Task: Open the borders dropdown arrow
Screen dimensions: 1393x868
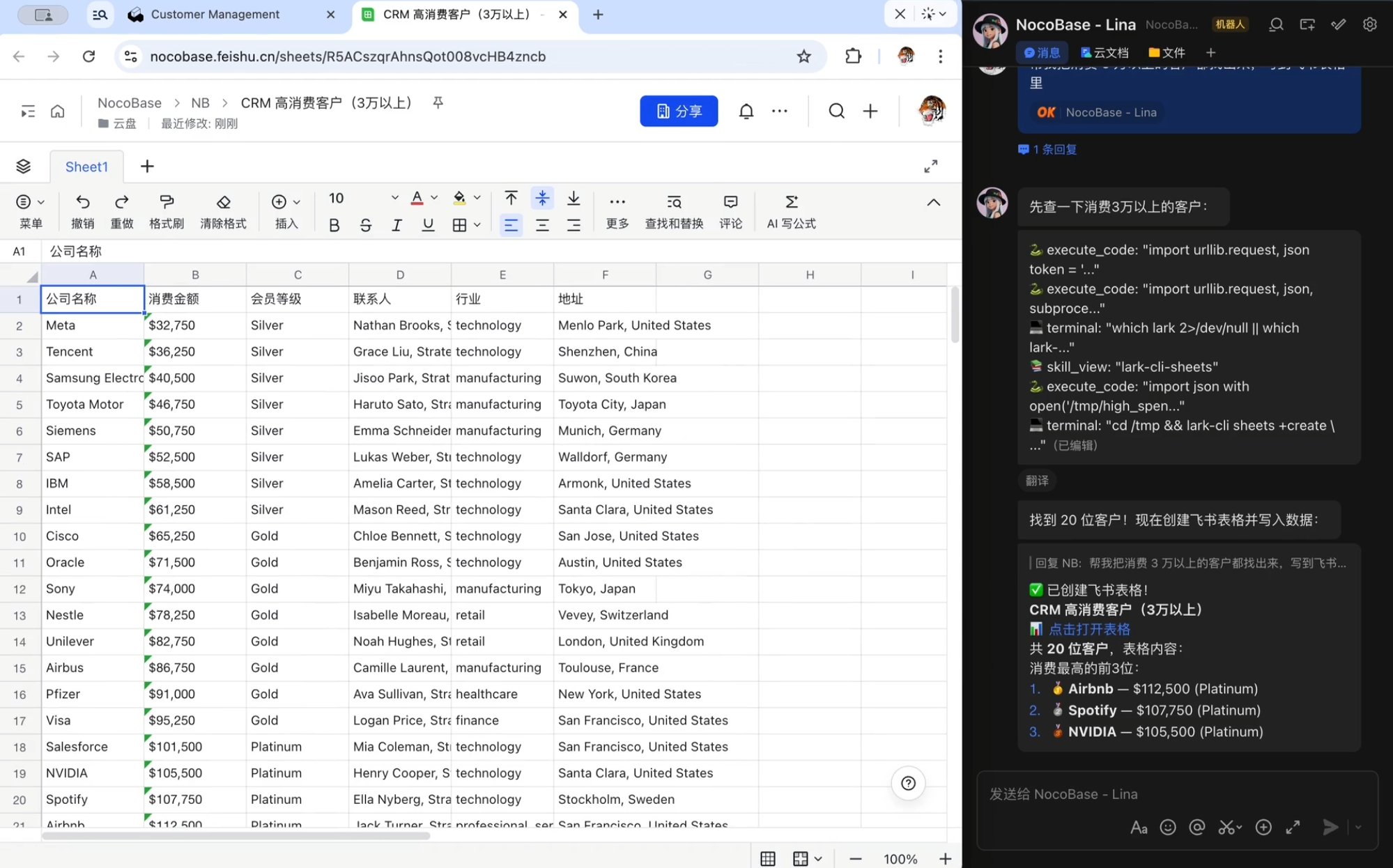Action: (477, 225)
